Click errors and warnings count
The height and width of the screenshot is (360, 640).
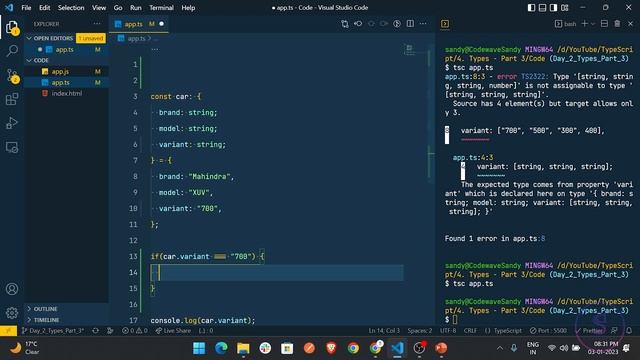point(135,331)
